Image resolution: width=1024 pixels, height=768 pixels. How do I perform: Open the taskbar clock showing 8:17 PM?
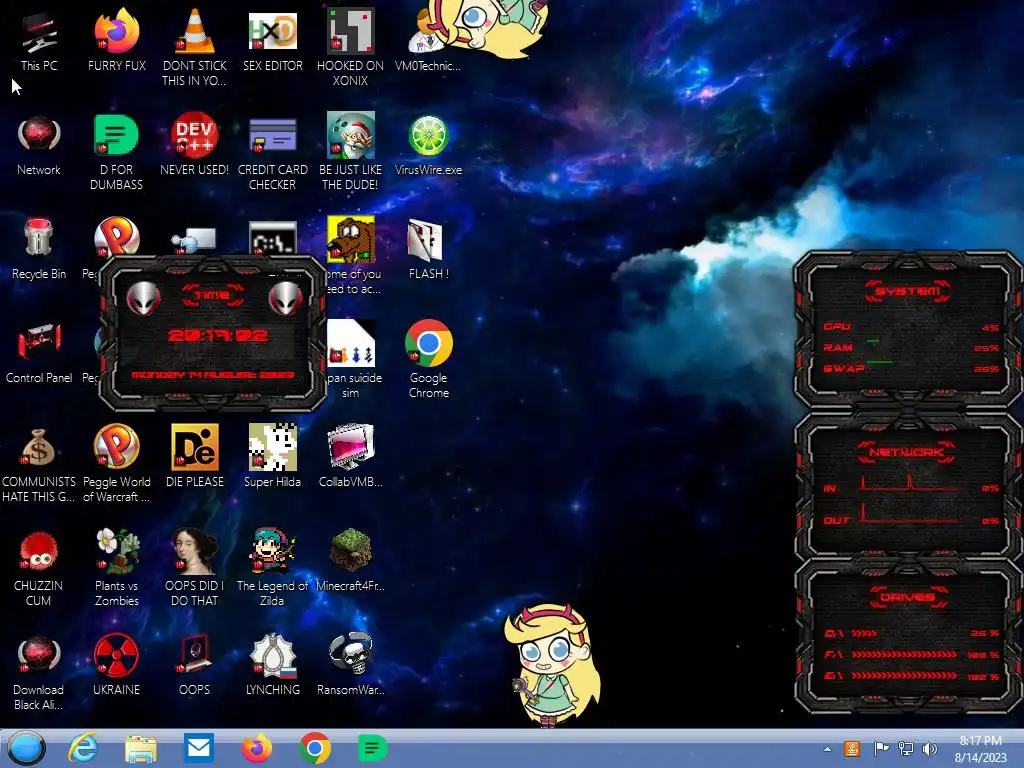pyautogui.click(x=980, y=749)
